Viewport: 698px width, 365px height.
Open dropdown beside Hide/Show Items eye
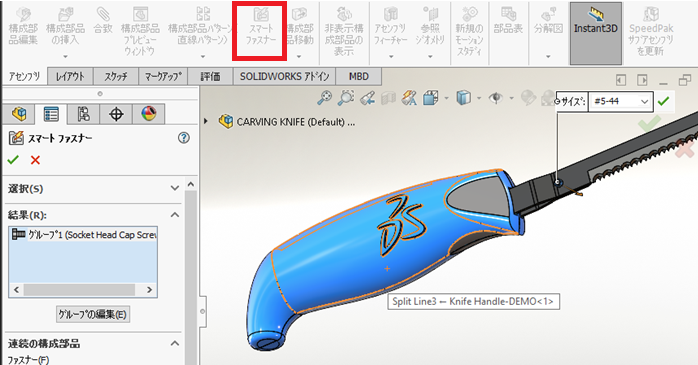point(511,98)
